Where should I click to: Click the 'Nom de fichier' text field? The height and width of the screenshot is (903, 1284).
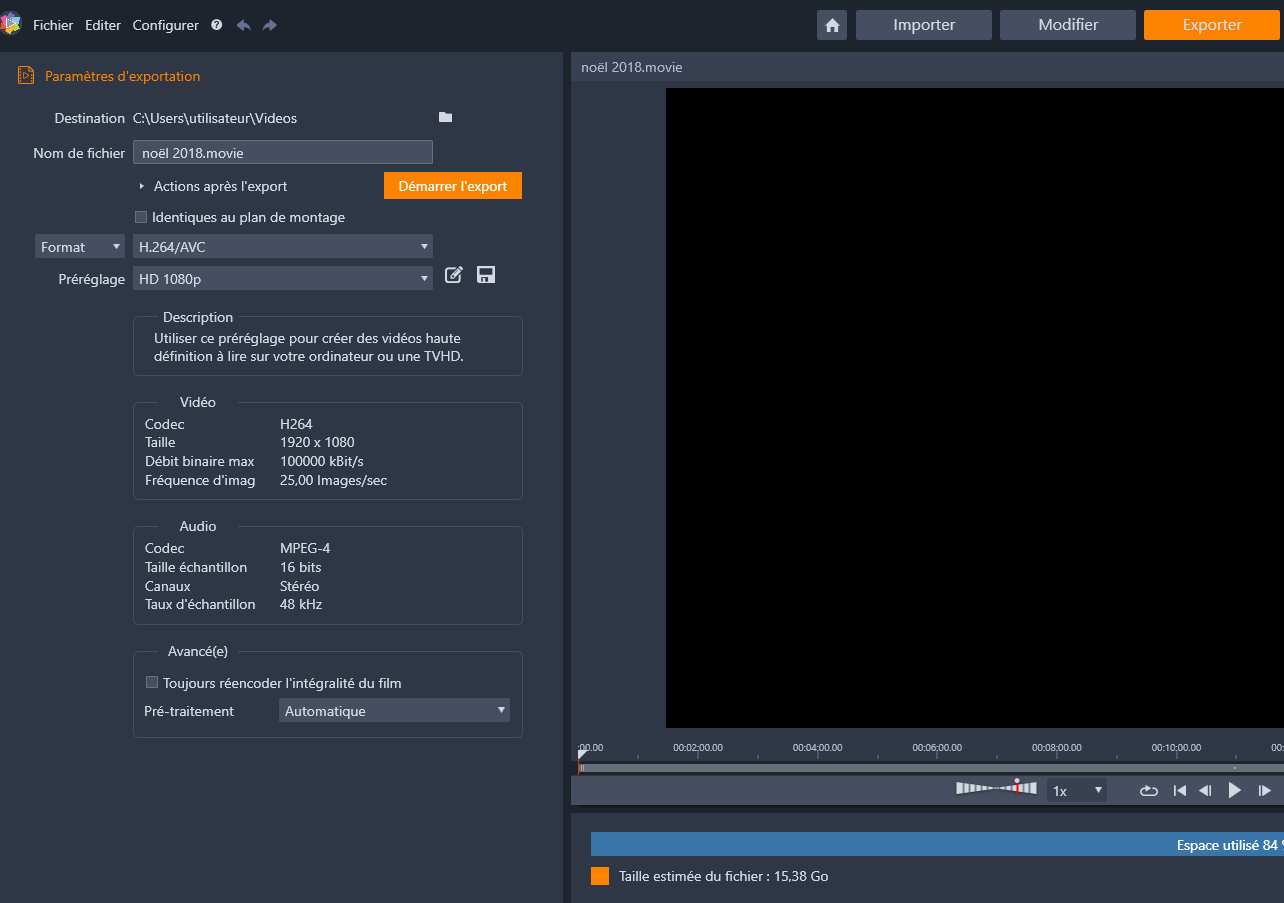[283, 153]
